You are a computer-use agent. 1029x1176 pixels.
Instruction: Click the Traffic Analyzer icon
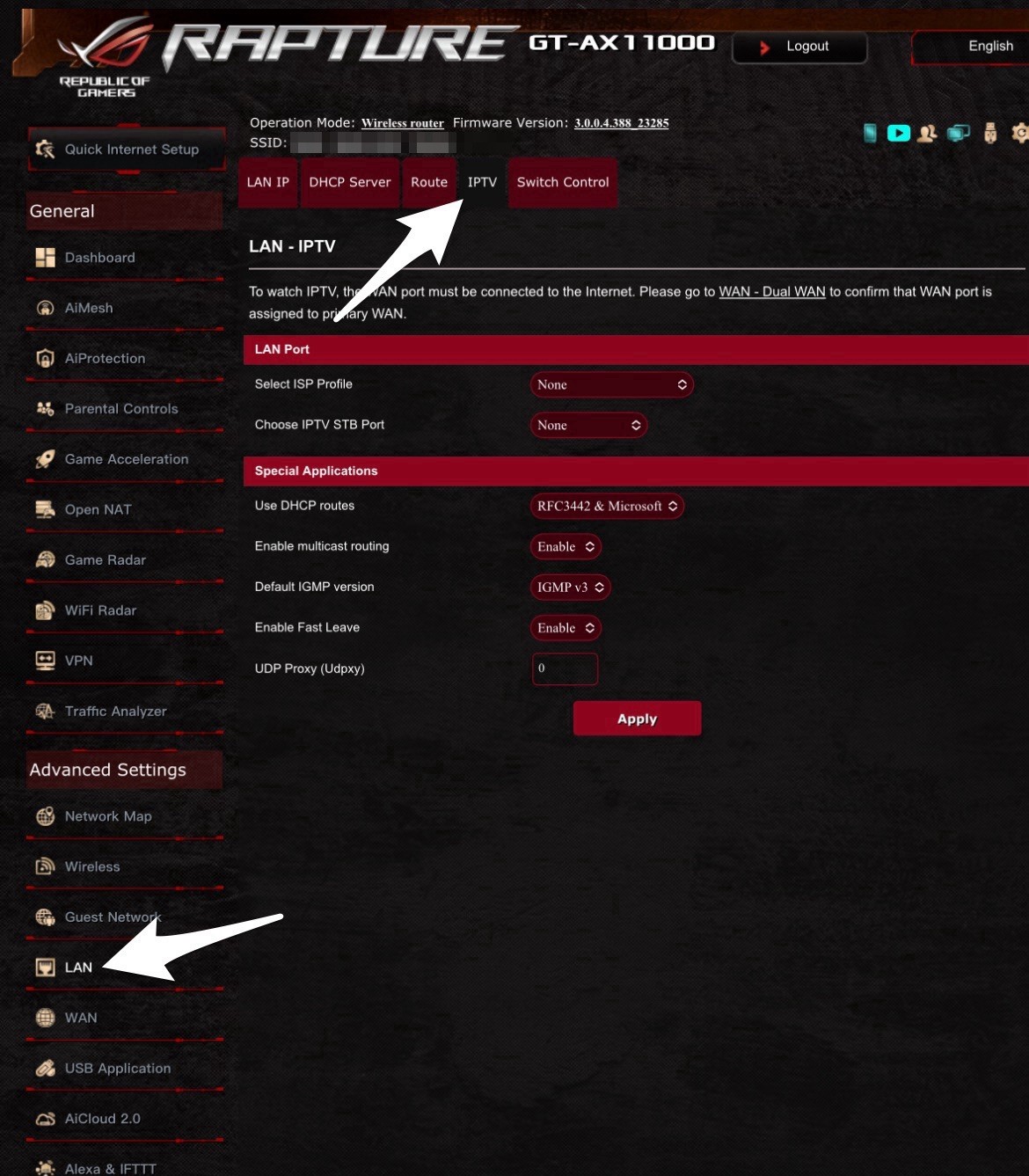coord(45,712)
